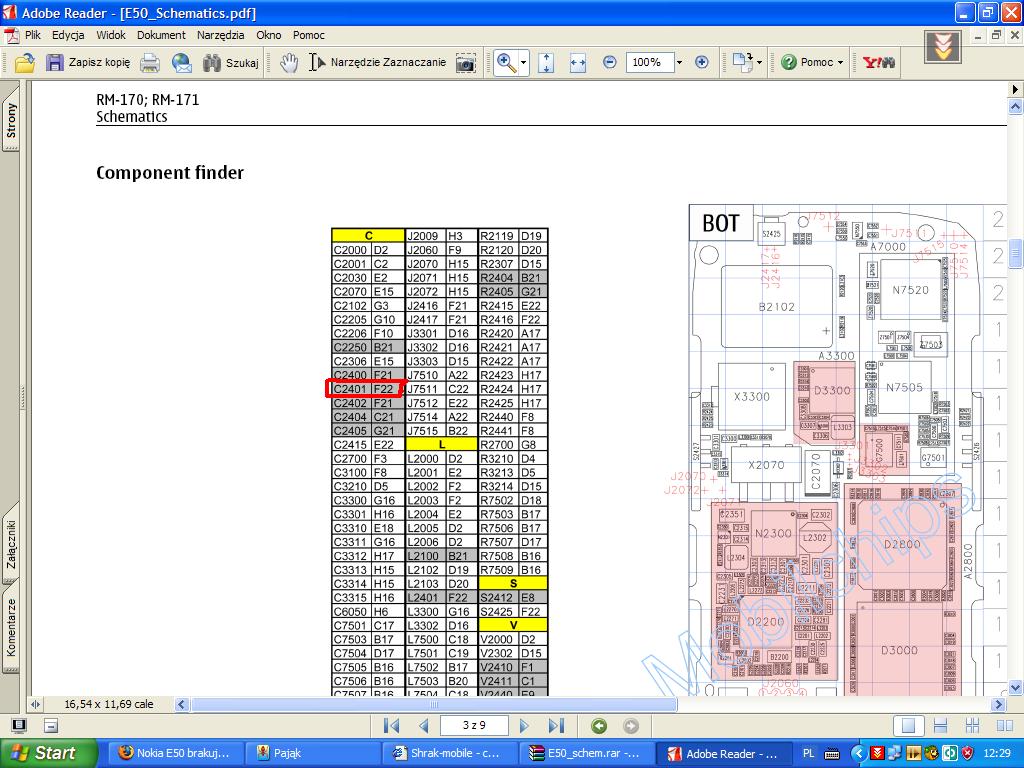
Task: Expand hidden system tray icons arrow
Action: (858, 754)
